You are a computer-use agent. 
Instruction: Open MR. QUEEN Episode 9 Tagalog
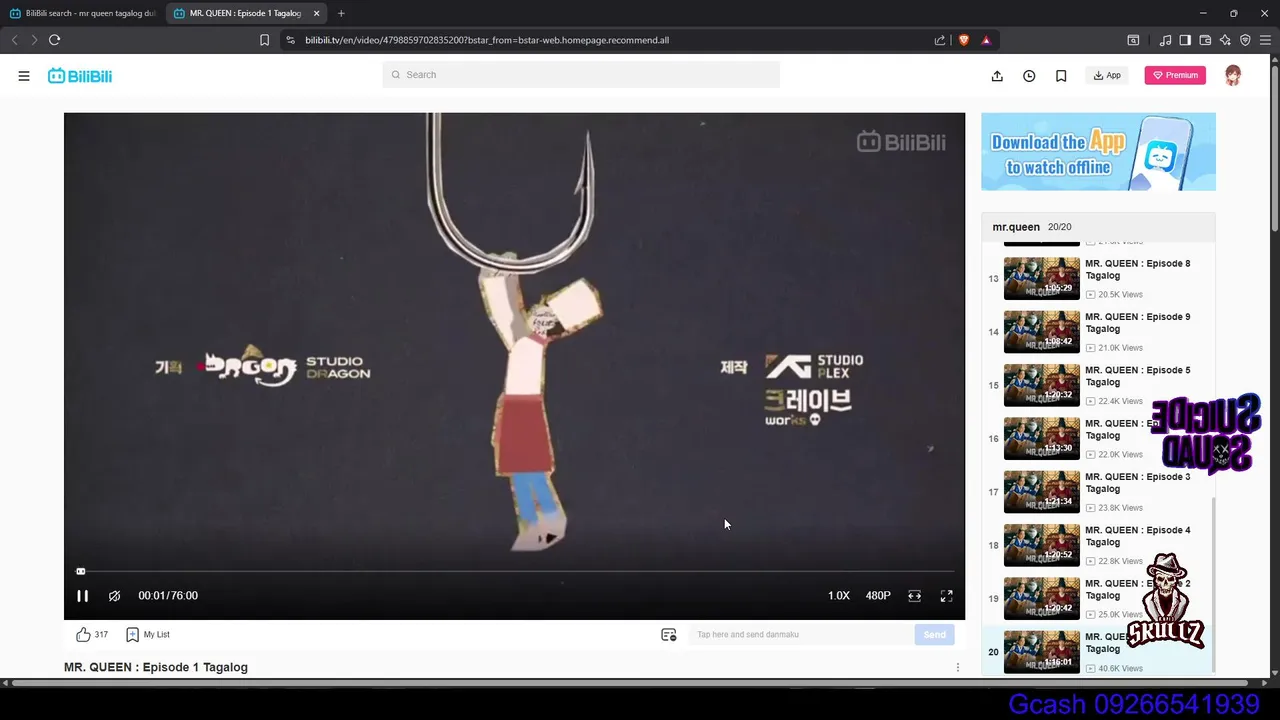click(1138, 323)
